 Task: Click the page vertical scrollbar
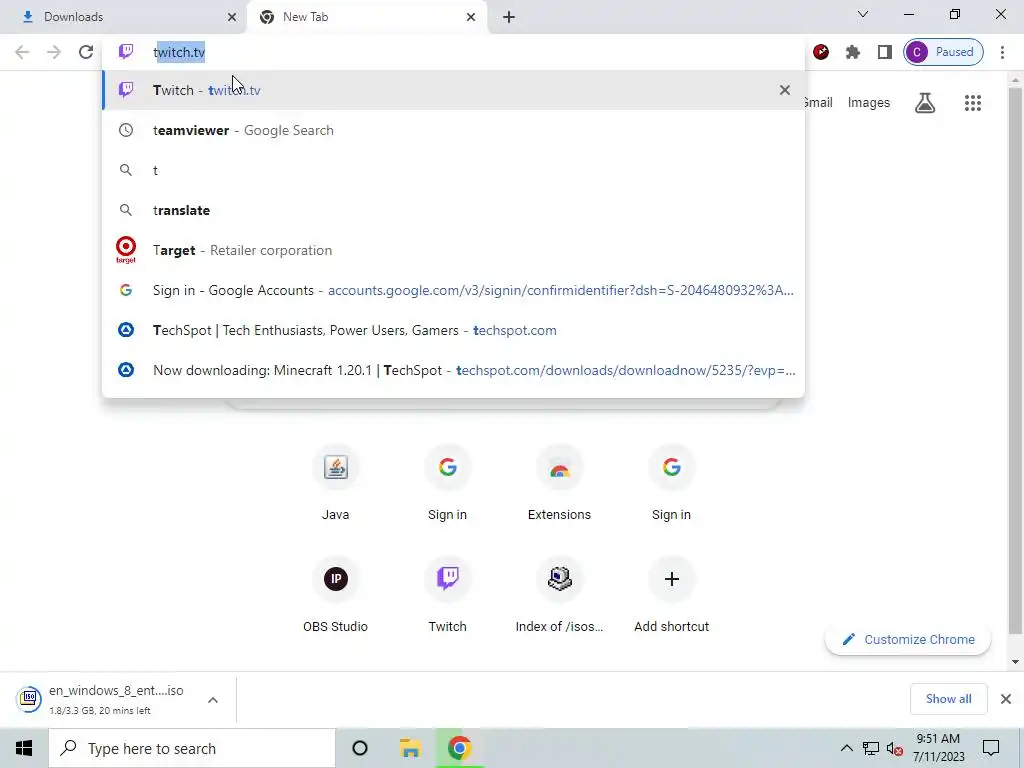click(x=1015, y=359)
